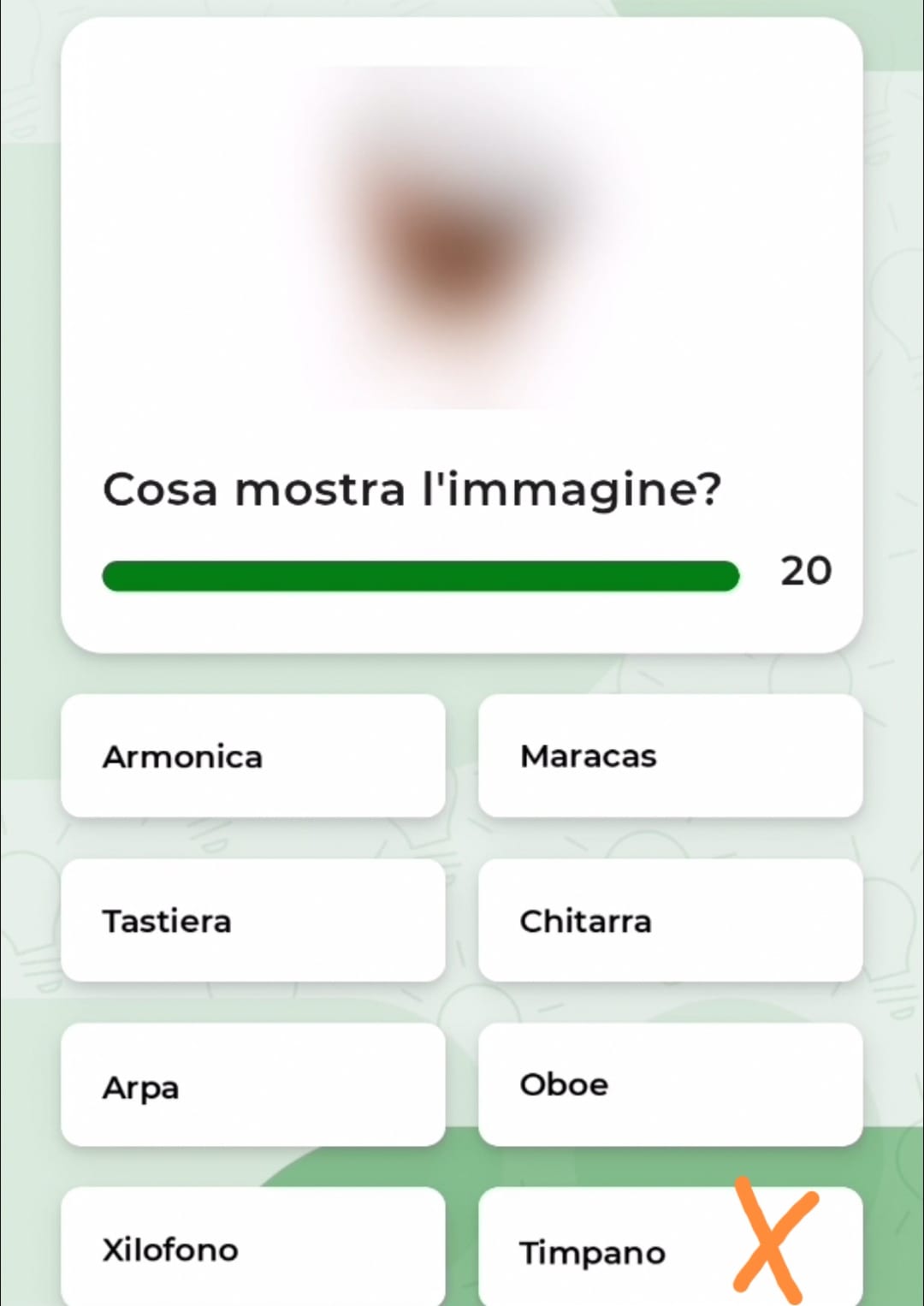Viewport: 924px width, 1306px height.
Task: Click the Timpano answer label
Action: coord(592,1252)
